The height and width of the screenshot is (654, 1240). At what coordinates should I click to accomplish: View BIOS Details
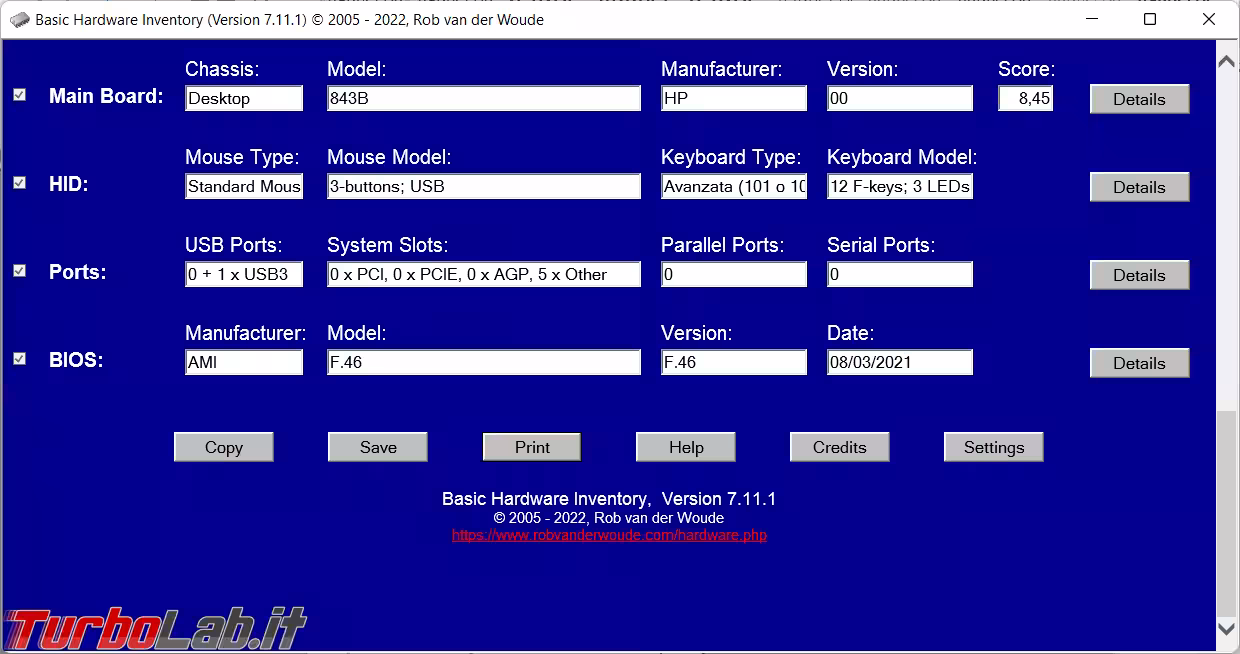tap(1139, 363)
